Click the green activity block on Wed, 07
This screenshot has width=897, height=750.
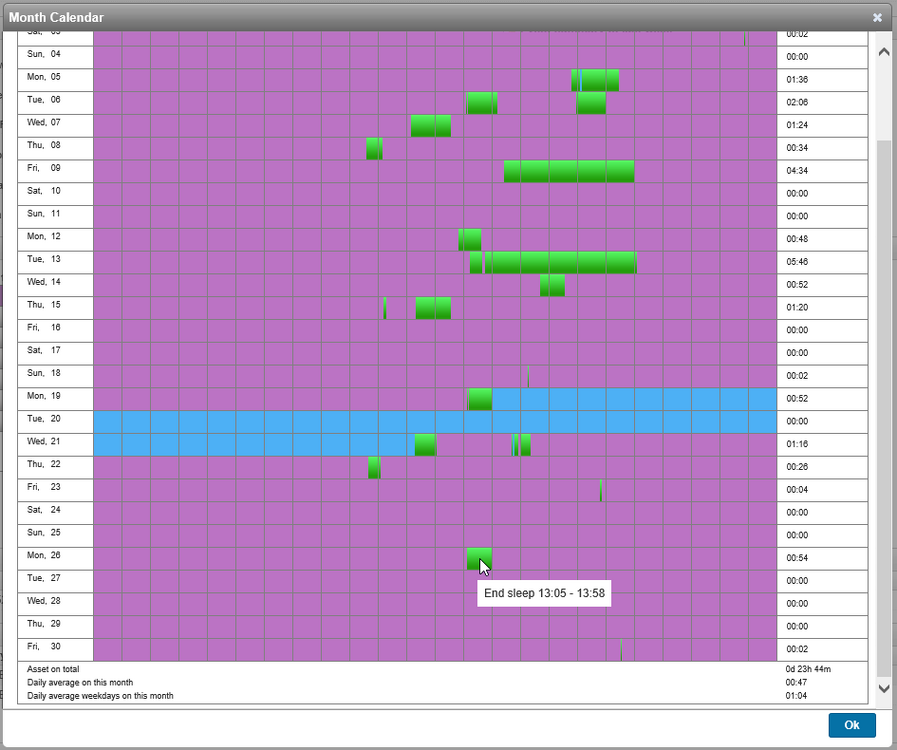click(431, 126)
